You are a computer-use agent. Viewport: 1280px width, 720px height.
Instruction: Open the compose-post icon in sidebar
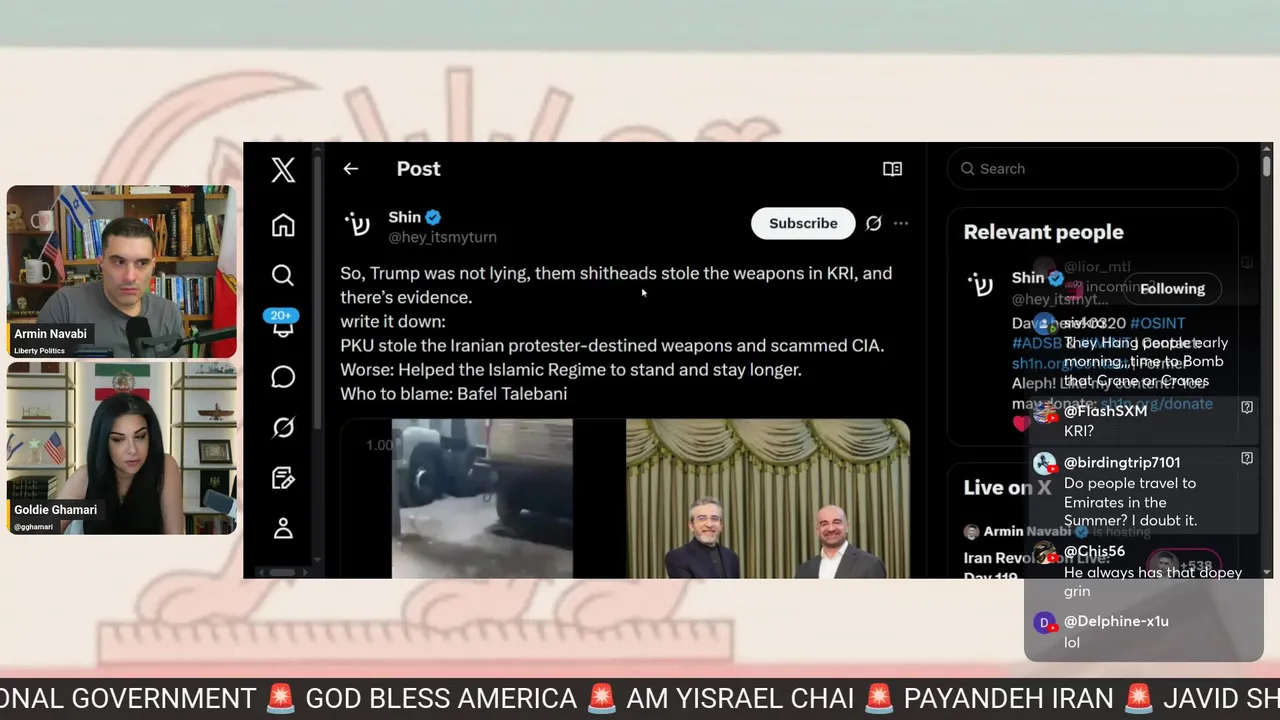click(283, 478)
